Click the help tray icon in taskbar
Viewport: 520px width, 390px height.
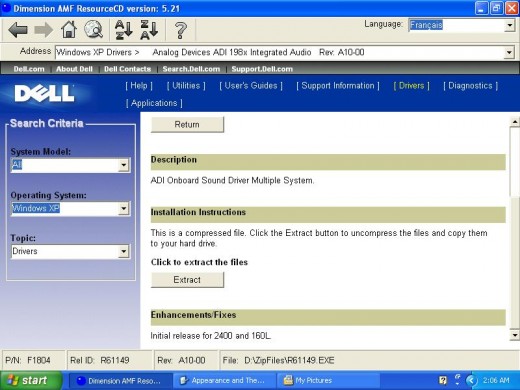(443, 380)
